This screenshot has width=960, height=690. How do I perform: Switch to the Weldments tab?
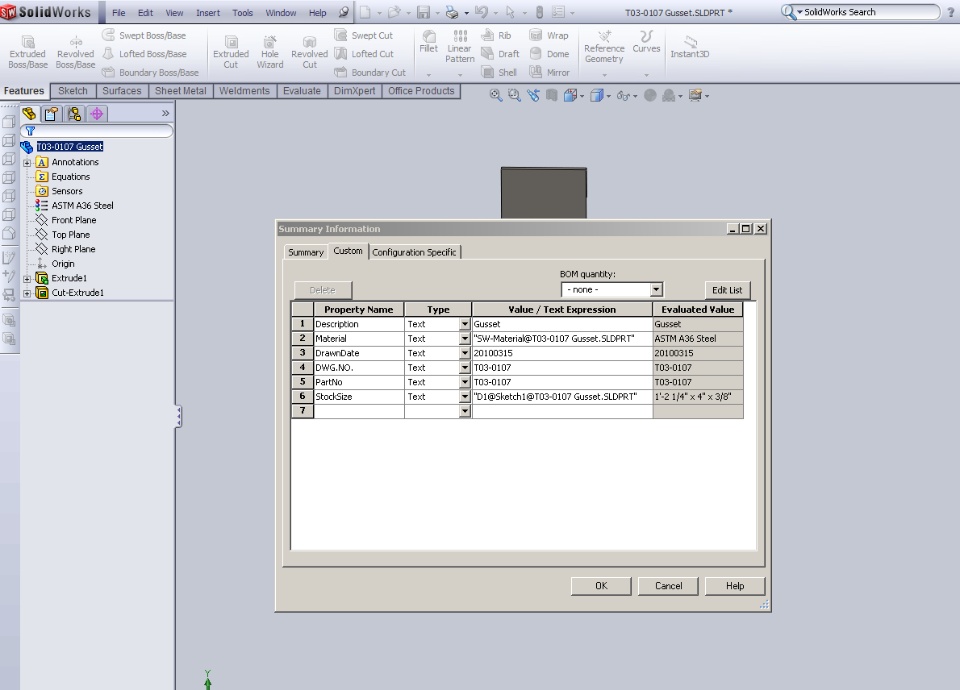(244, 91)
